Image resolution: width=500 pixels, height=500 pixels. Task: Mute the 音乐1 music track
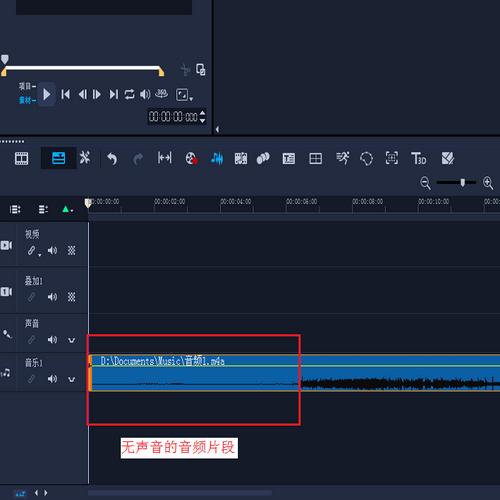pos(52,379)
